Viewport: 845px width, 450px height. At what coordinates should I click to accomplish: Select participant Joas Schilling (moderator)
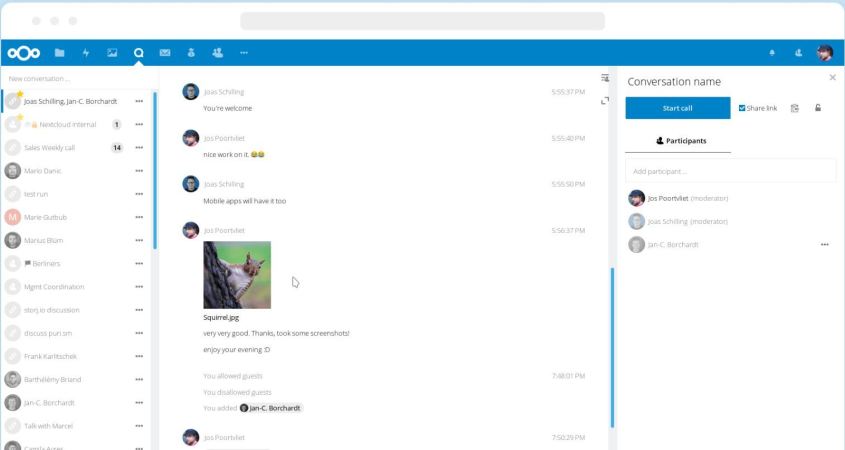click(732, 221)
